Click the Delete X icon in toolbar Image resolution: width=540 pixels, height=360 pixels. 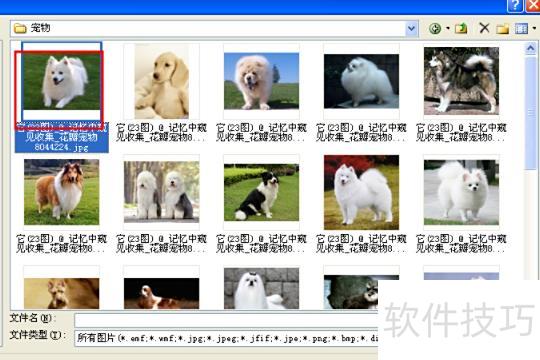(x=484, y=28)
